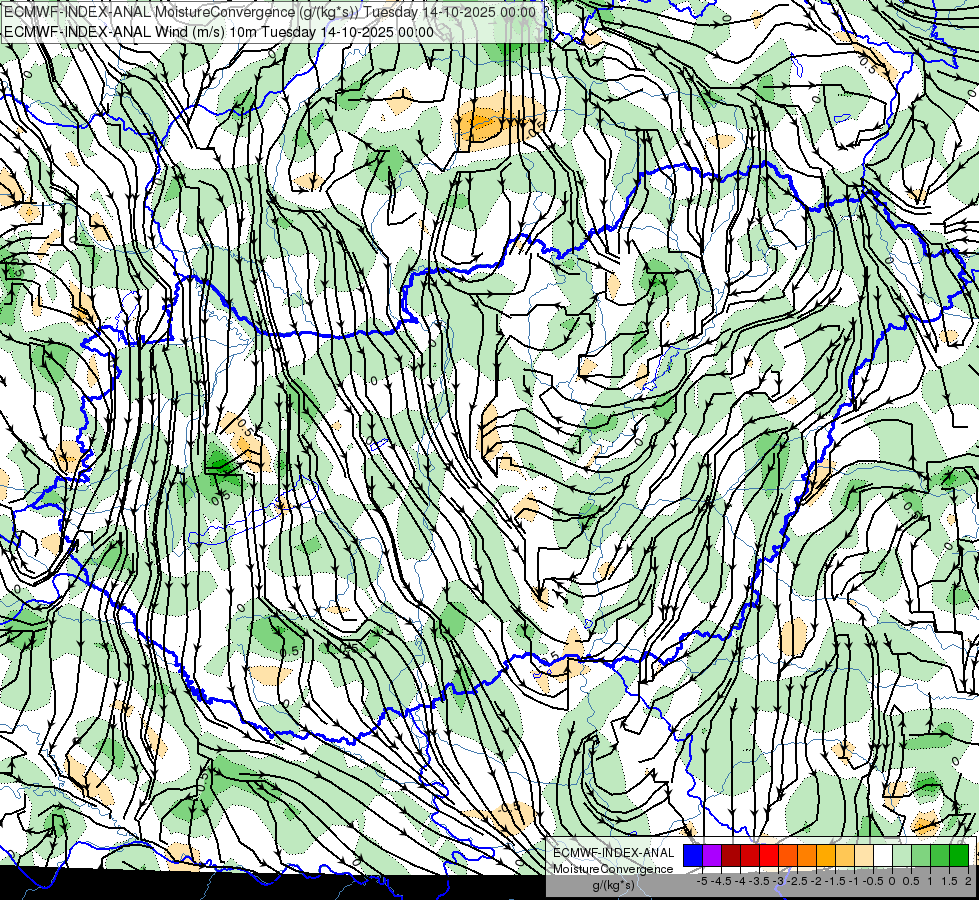
Task: Click the -2.5 legend scale value
Action: (799, 881)
